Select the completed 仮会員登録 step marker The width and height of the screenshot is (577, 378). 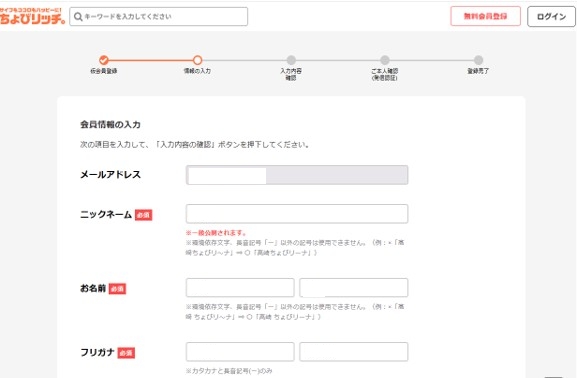click(x=104, y=60)
